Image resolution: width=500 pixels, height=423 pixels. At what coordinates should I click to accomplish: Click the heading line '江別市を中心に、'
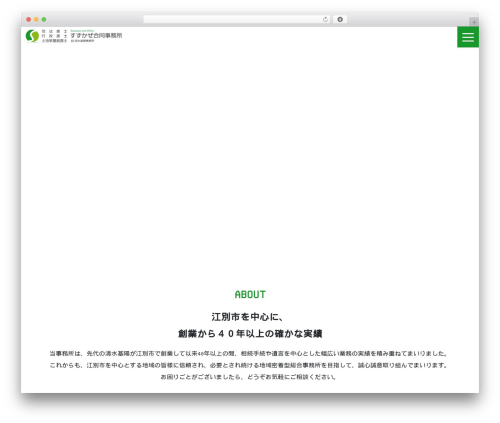pyautogui.click(x=247, y=317)
